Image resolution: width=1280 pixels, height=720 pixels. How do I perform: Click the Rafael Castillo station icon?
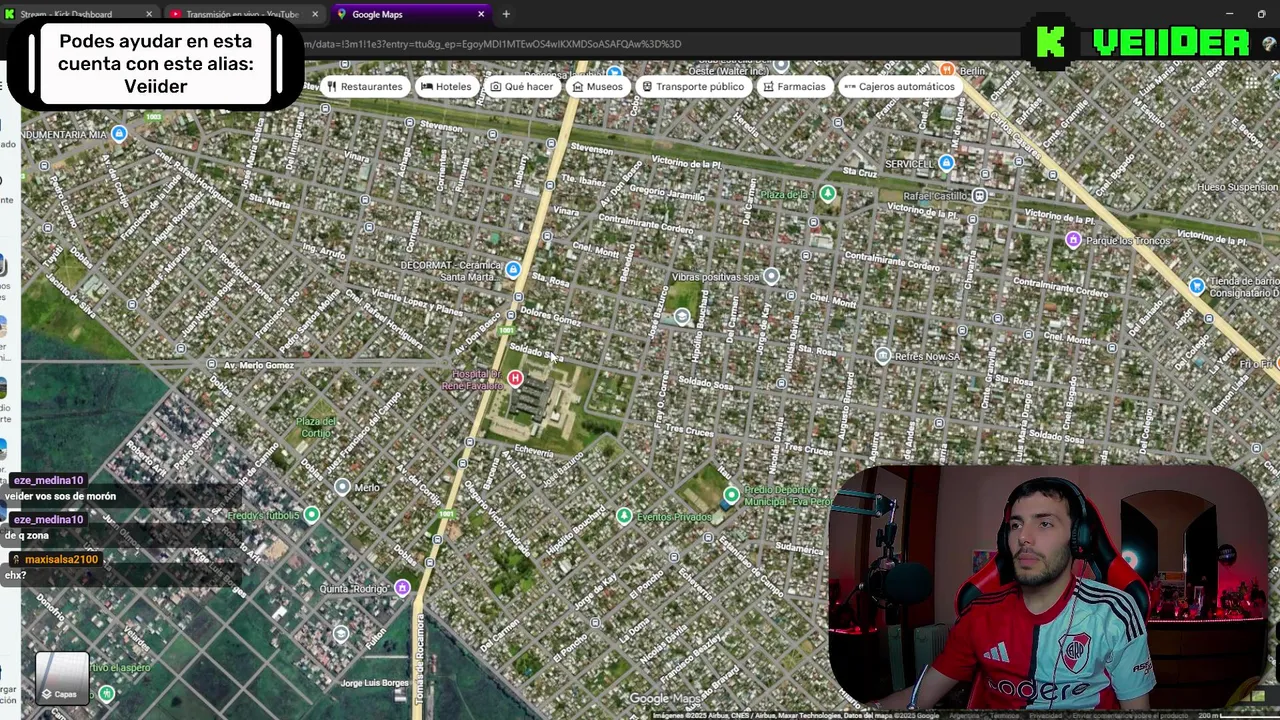click(980, 196)
